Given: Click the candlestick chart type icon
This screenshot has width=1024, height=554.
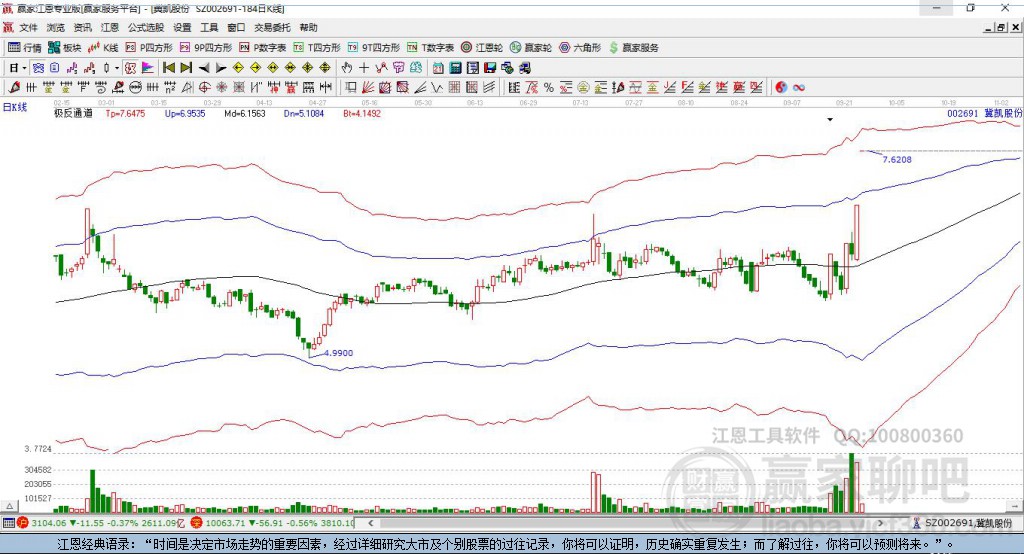Looking at the screenshot, I should pyautogui.click(x=106, y=68).
